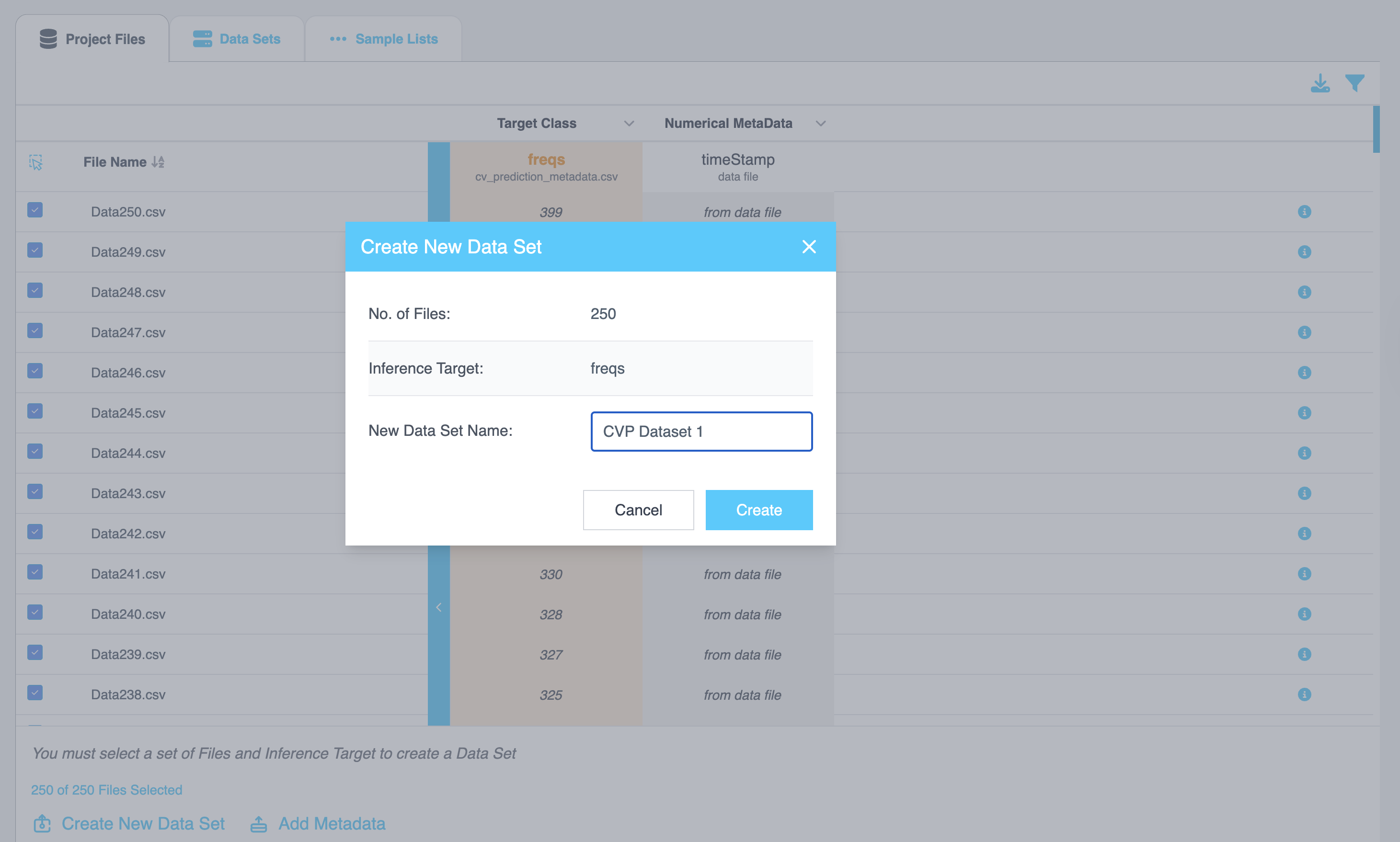Deselect the Data238.csv checkbox
The width and height of the screenshot is (1400, 842).
tap(35, 693)
